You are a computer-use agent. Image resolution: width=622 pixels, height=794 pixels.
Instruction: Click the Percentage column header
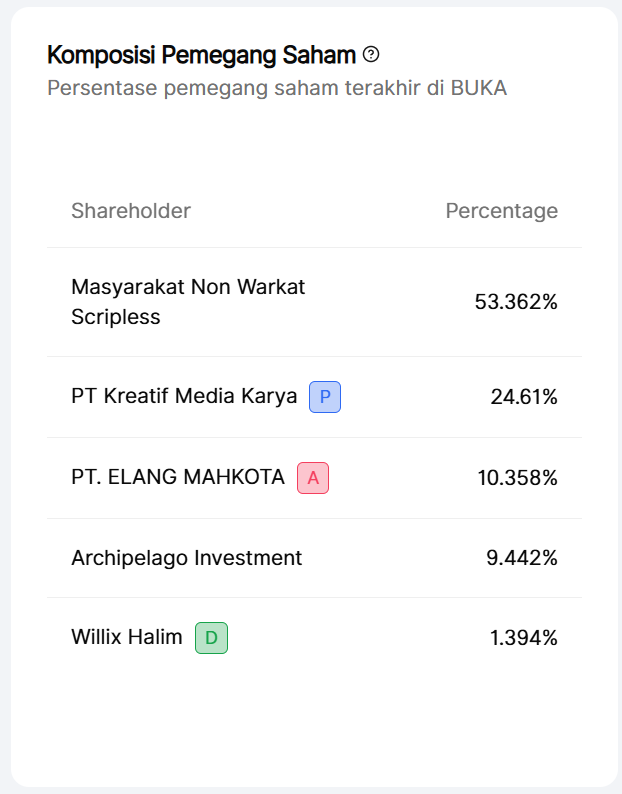pos(501,211)
